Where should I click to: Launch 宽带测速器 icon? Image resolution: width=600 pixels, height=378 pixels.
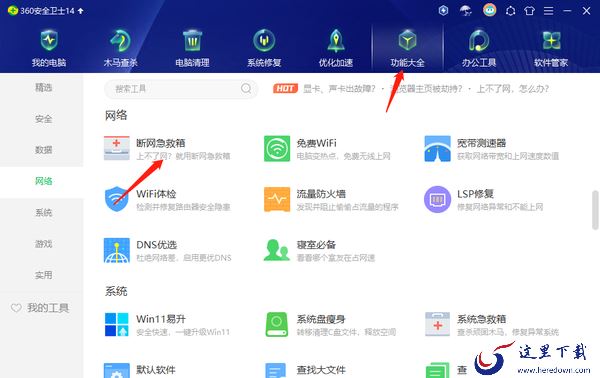437,148
